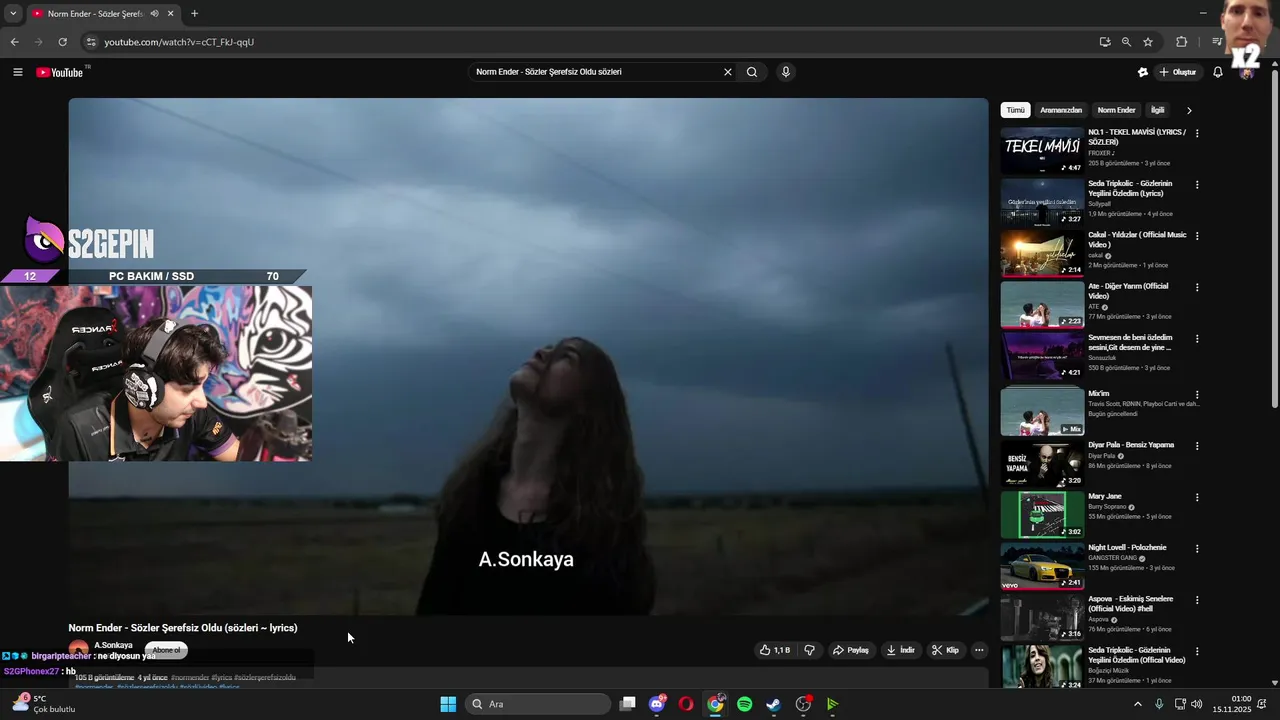Image resolution: width=1280 pixels, height=720 pixels.
Task: Bookmark this page with star icon
Action: [x=1148, y=42]
